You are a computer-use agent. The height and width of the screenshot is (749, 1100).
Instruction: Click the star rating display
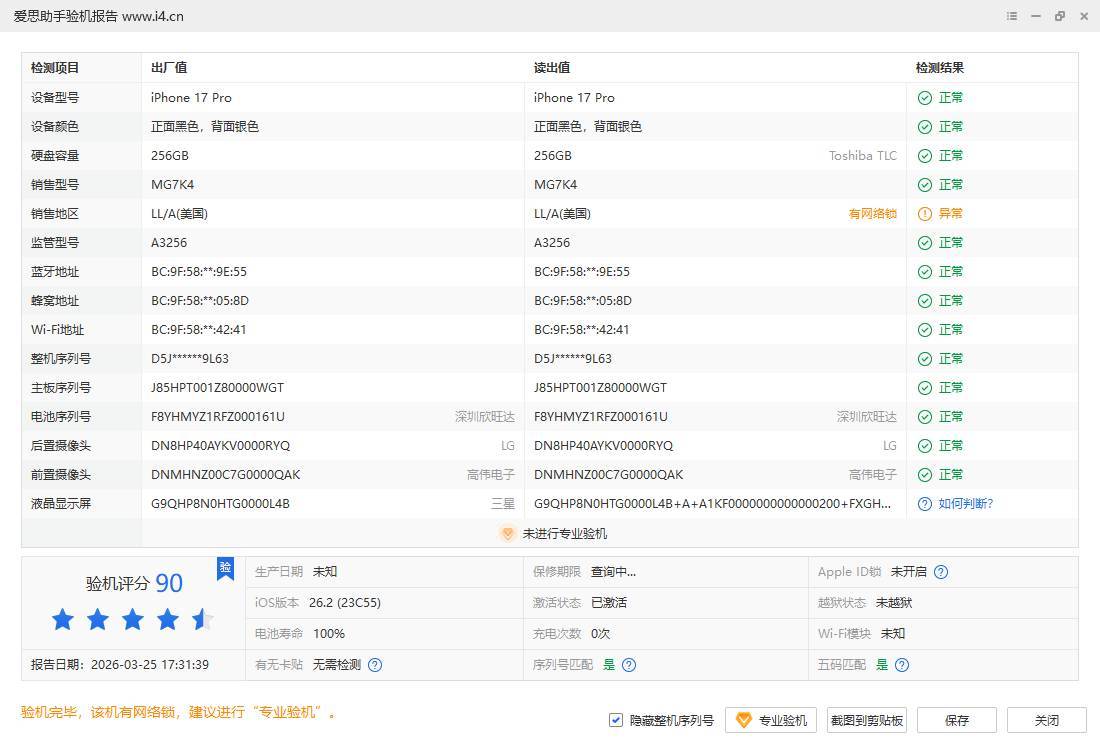(132, 620)
